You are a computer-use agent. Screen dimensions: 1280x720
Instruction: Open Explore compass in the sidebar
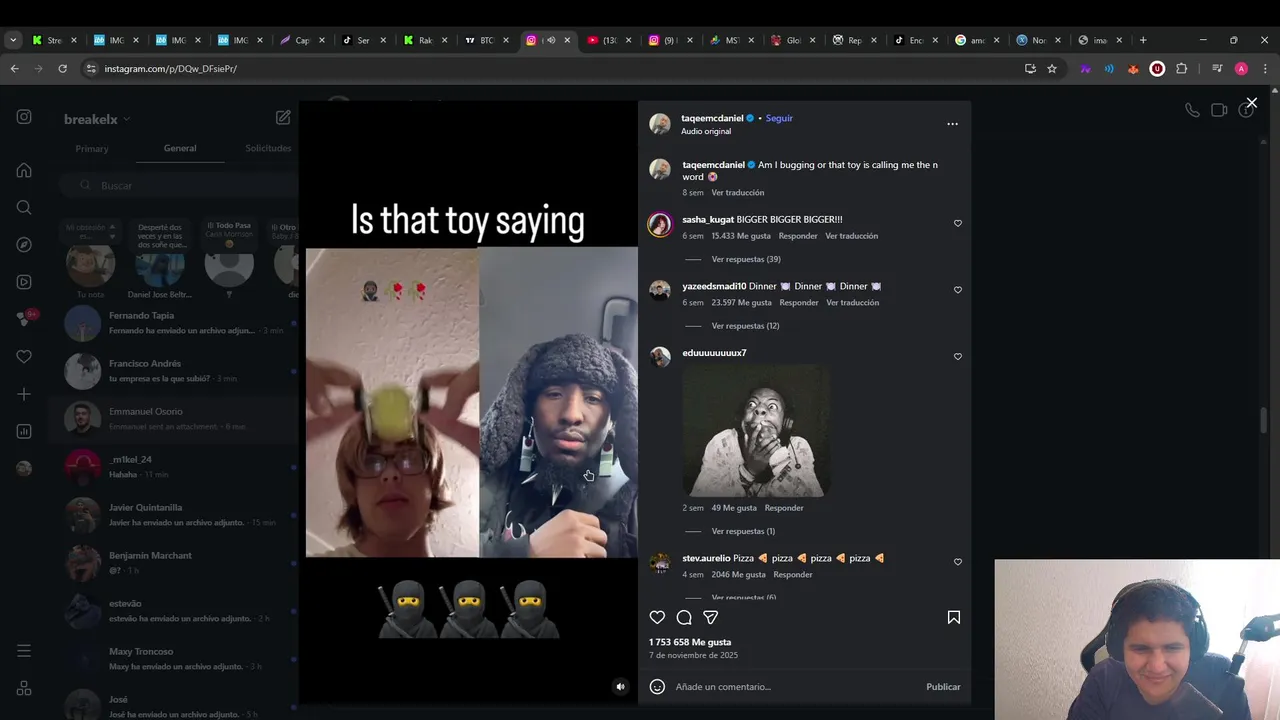pos(24,244)
